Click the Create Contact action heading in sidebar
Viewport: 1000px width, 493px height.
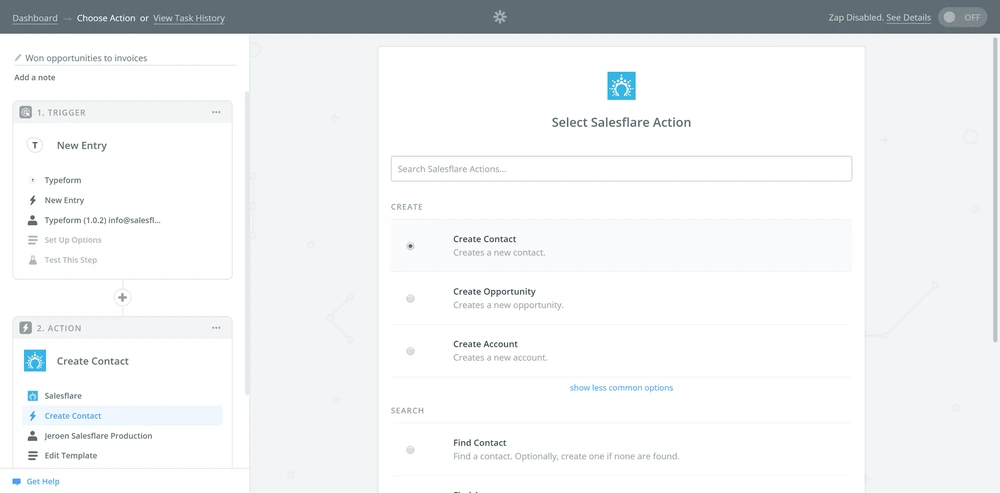coord(92,361)
